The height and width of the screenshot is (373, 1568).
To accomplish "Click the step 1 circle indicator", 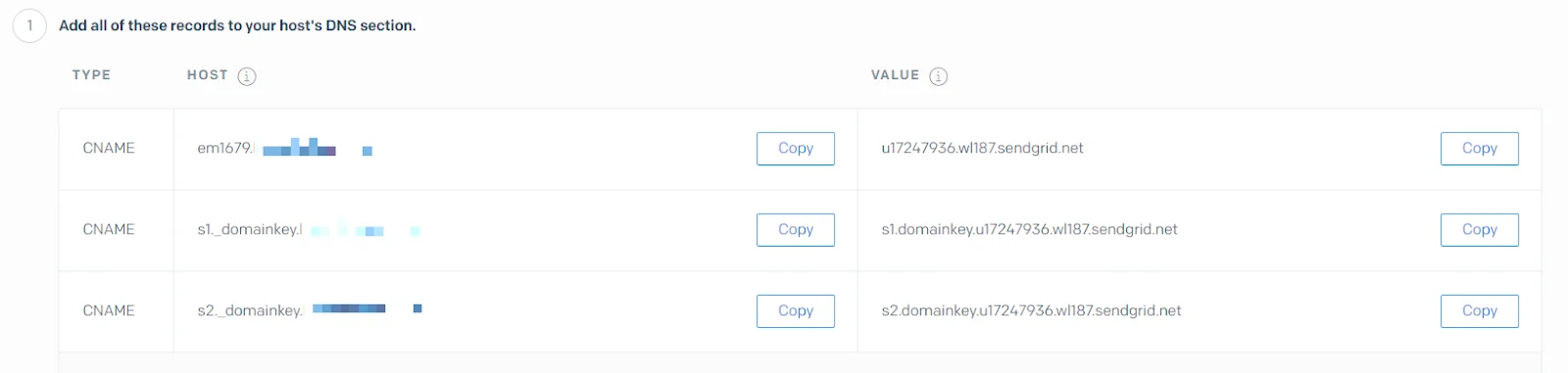I will [x=29, y=25].
